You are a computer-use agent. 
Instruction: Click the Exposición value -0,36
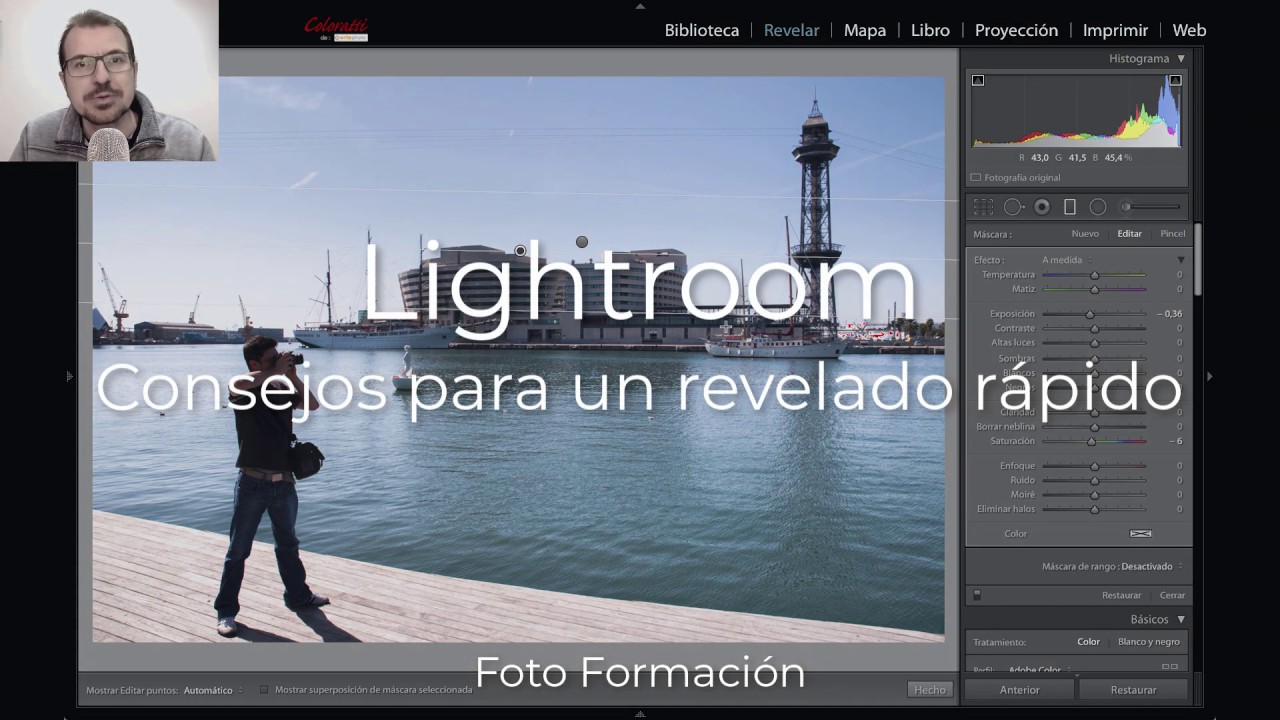[1170, 314]
